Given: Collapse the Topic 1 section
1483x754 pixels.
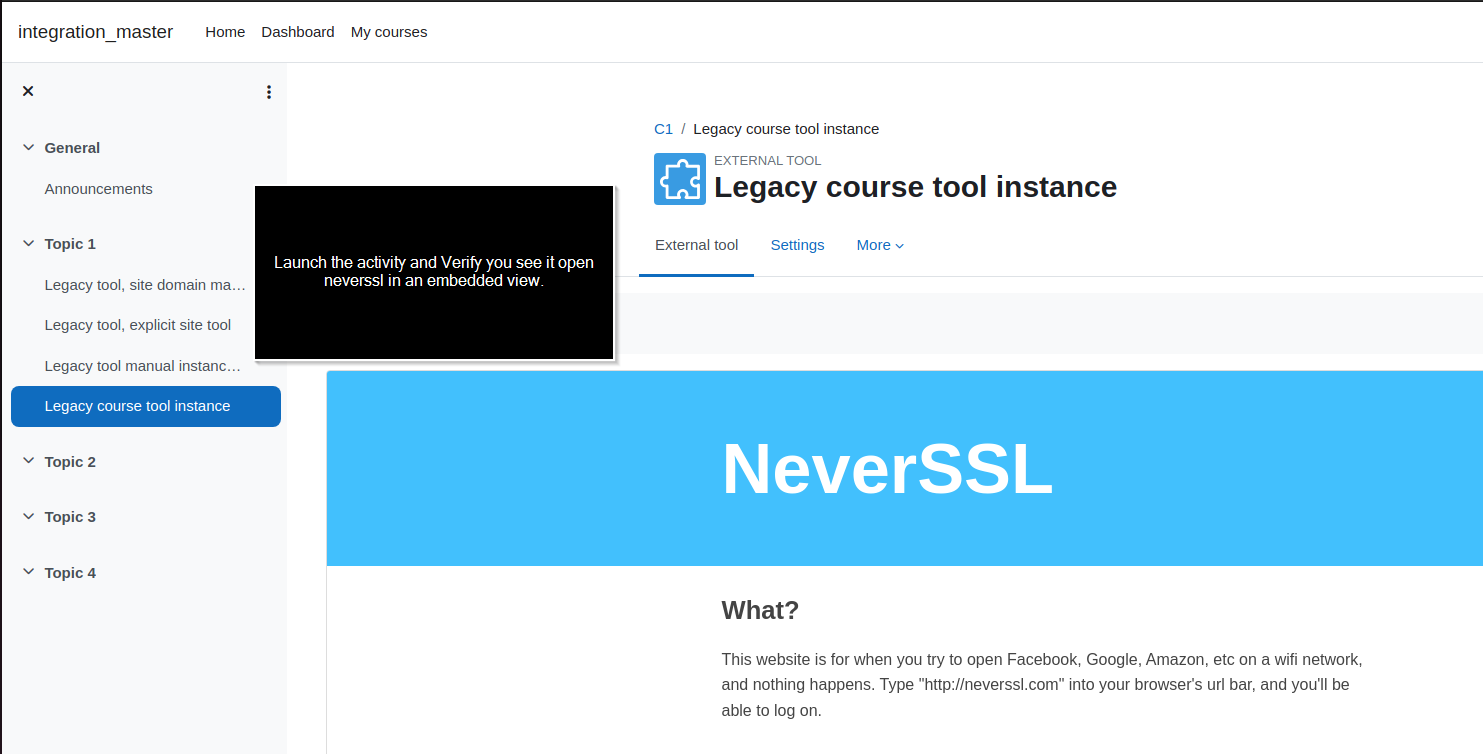Looking at the screenshot, I should coord(29,244).
